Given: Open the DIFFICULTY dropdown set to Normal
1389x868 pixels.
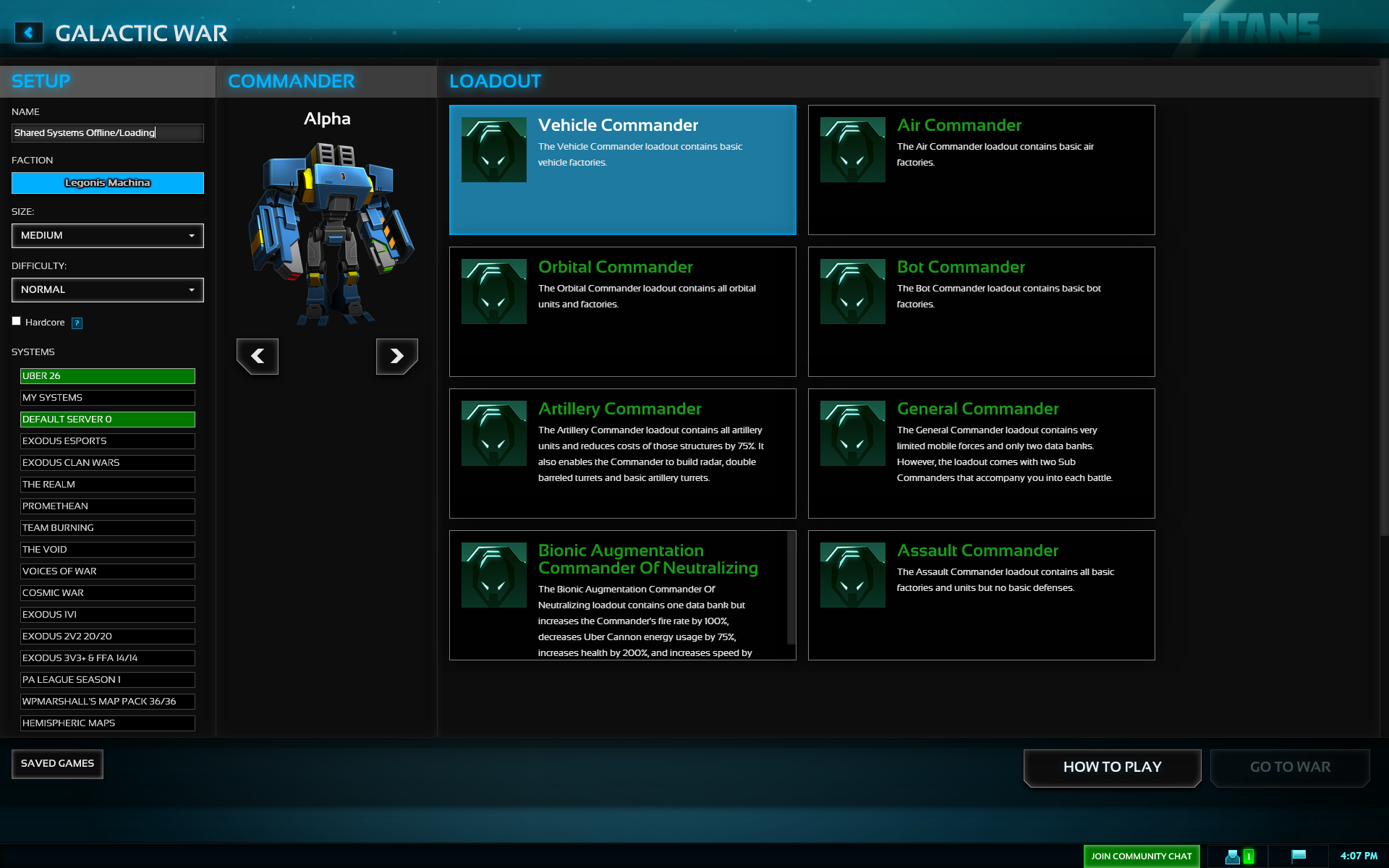Looking at the screenshot, I should [107, 290].
